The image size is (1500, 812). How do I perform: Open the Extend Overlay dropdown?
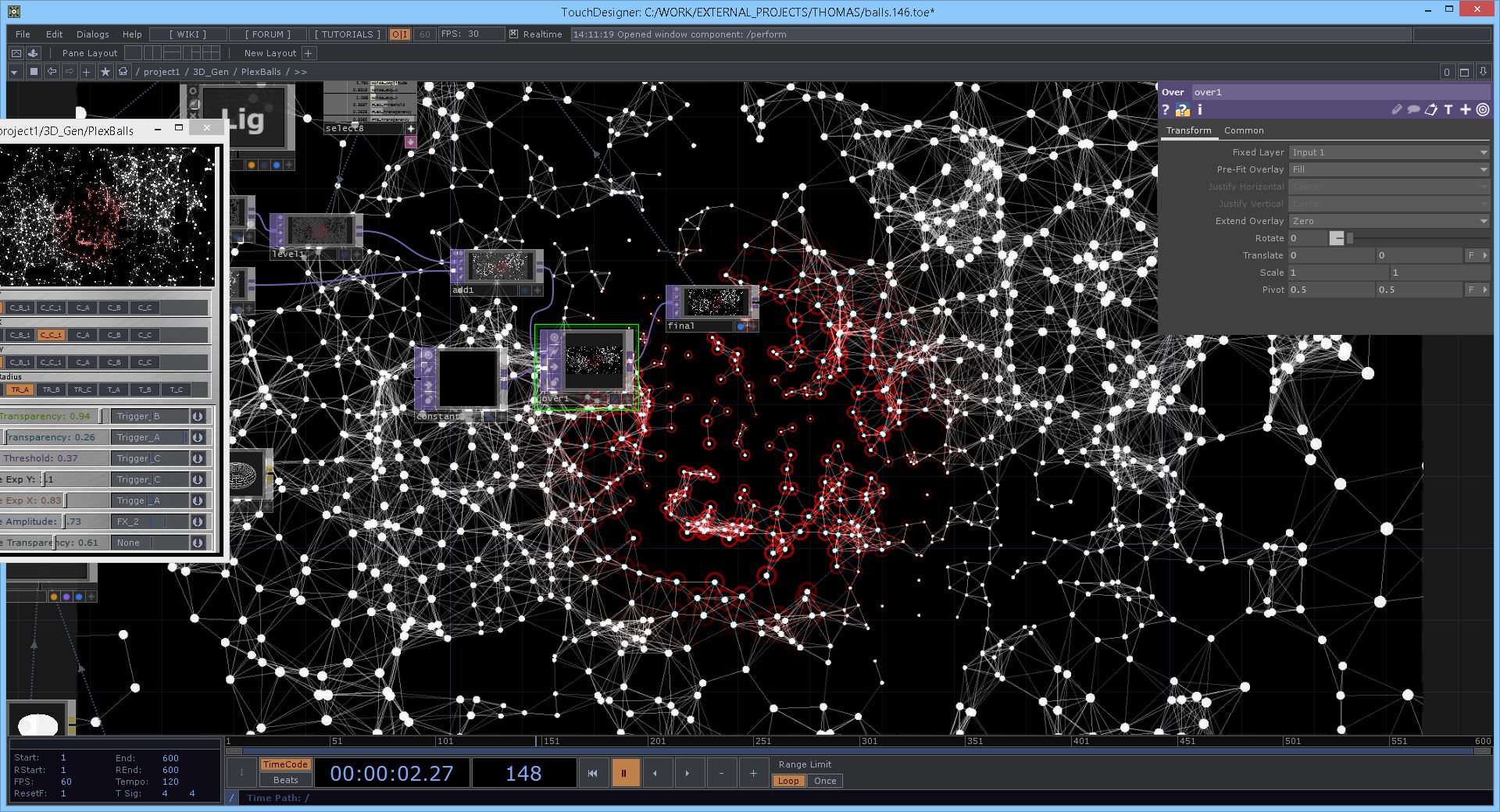[x=1388, y=221]
